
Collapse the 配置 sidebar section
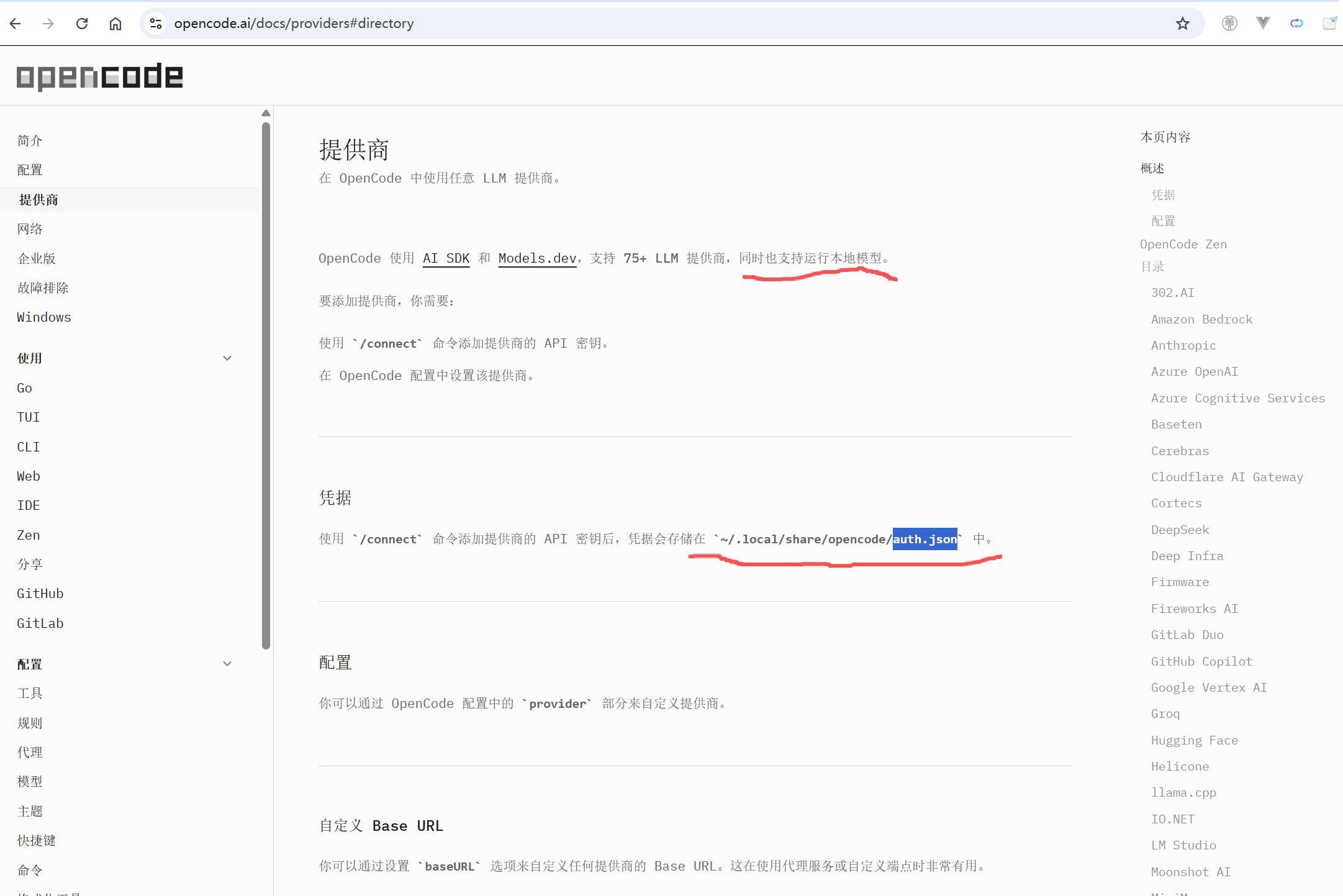click(227, 663)
